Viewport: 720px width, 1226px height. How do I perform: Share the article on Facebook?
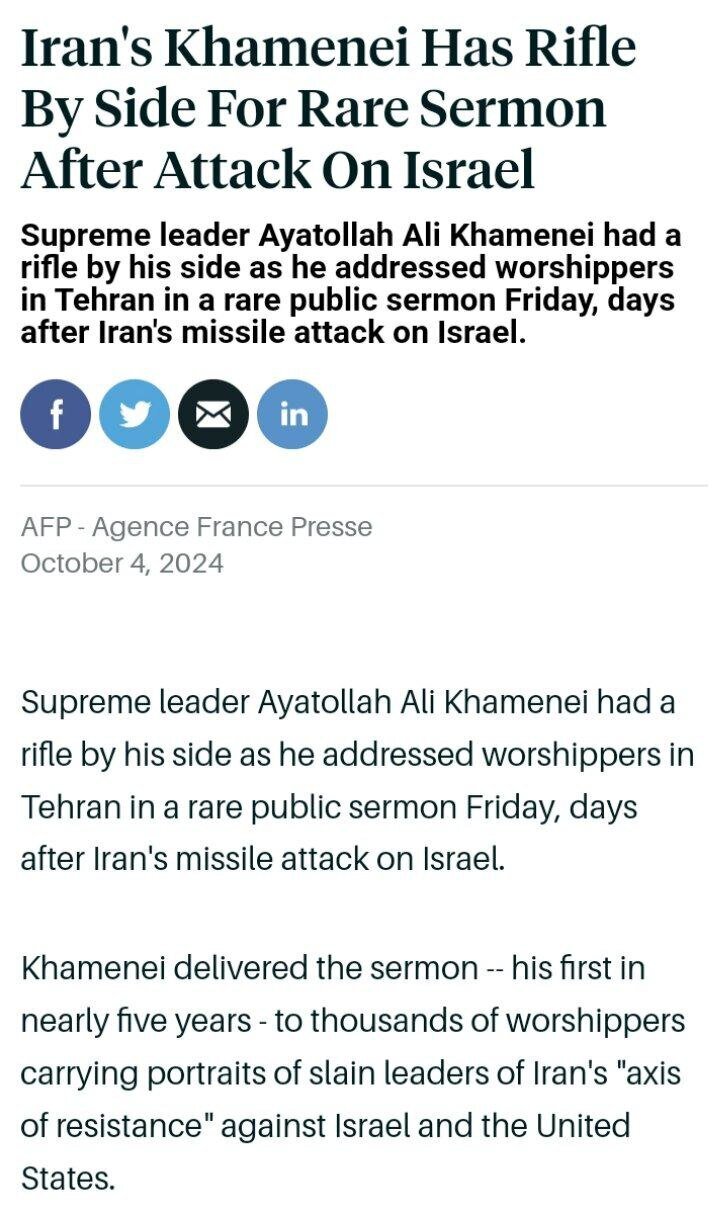pos(55,413)
